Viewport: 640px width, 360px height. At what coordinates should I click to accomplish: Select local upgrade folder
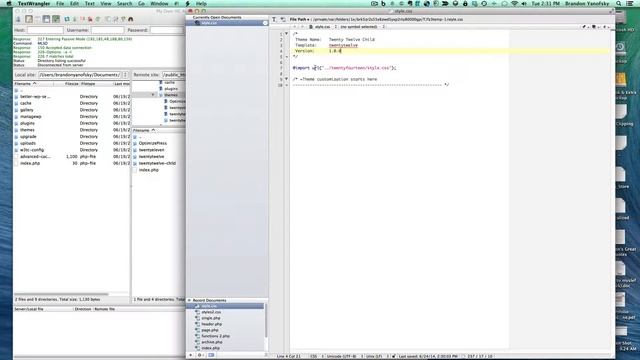point(28,137)
